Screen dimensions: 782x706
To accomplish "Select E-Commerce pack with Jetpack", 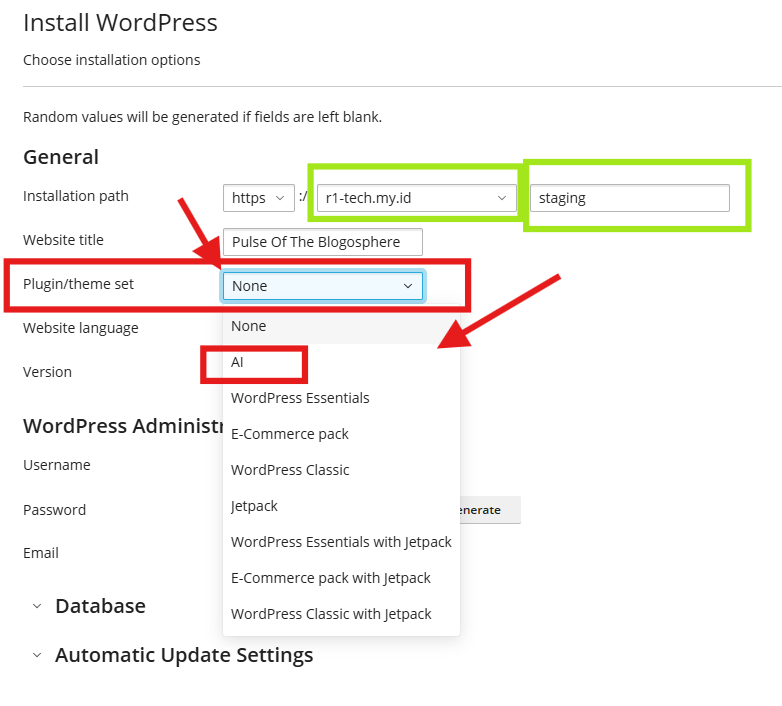I will 341,578.
